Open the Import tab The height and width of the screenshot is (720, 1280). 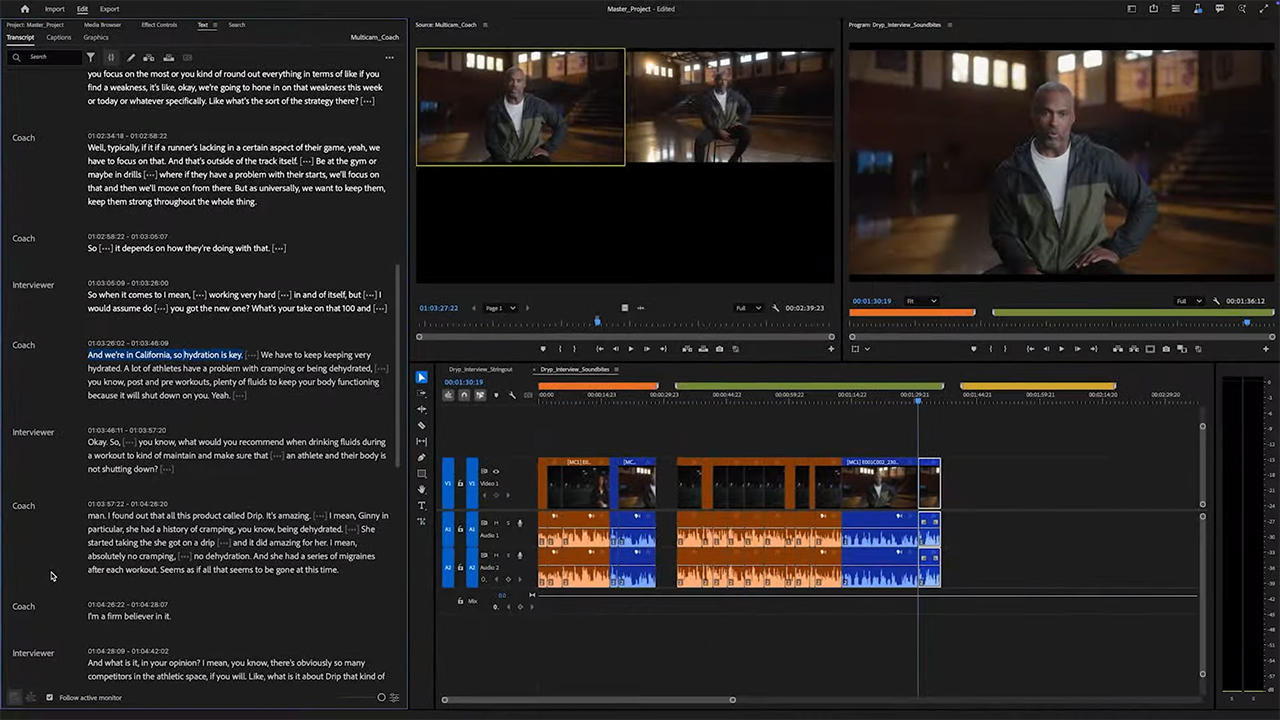55,9
